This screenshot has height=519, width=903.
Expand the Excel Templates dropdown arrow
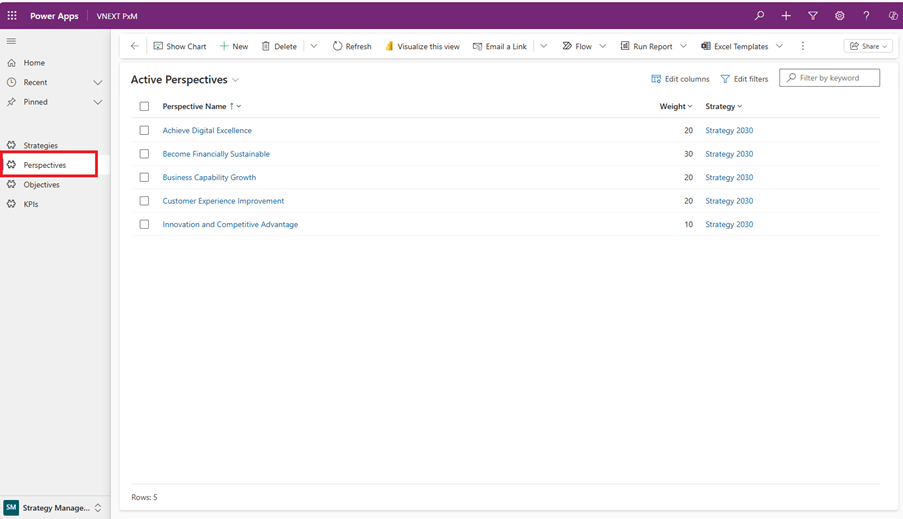point(779,46)
